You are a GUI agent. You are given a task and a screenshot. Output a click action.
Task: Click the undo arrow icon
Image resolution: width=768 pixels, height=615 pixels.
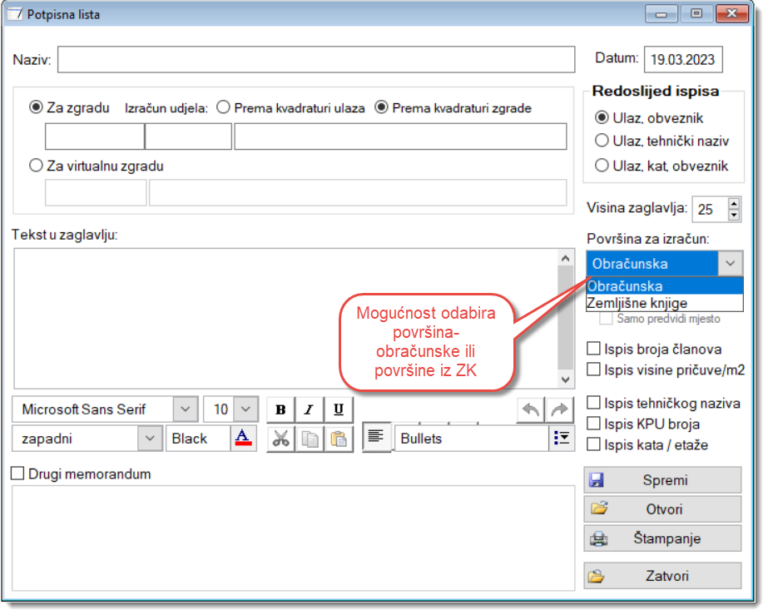pyautogui.click(x=530, y=409)
